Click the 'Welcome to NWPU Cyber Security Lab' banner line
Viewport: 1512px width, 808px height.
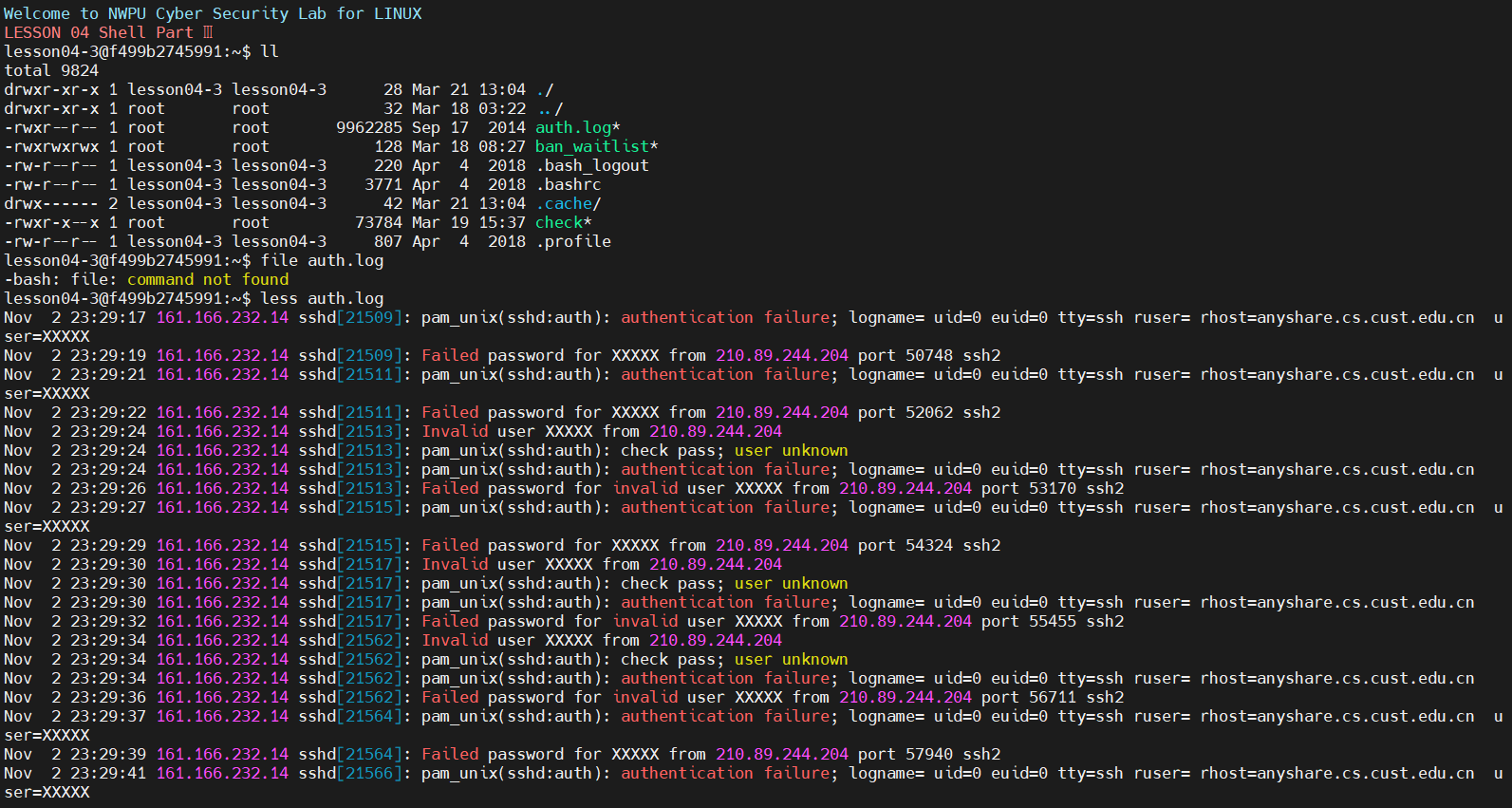point(213,13)
